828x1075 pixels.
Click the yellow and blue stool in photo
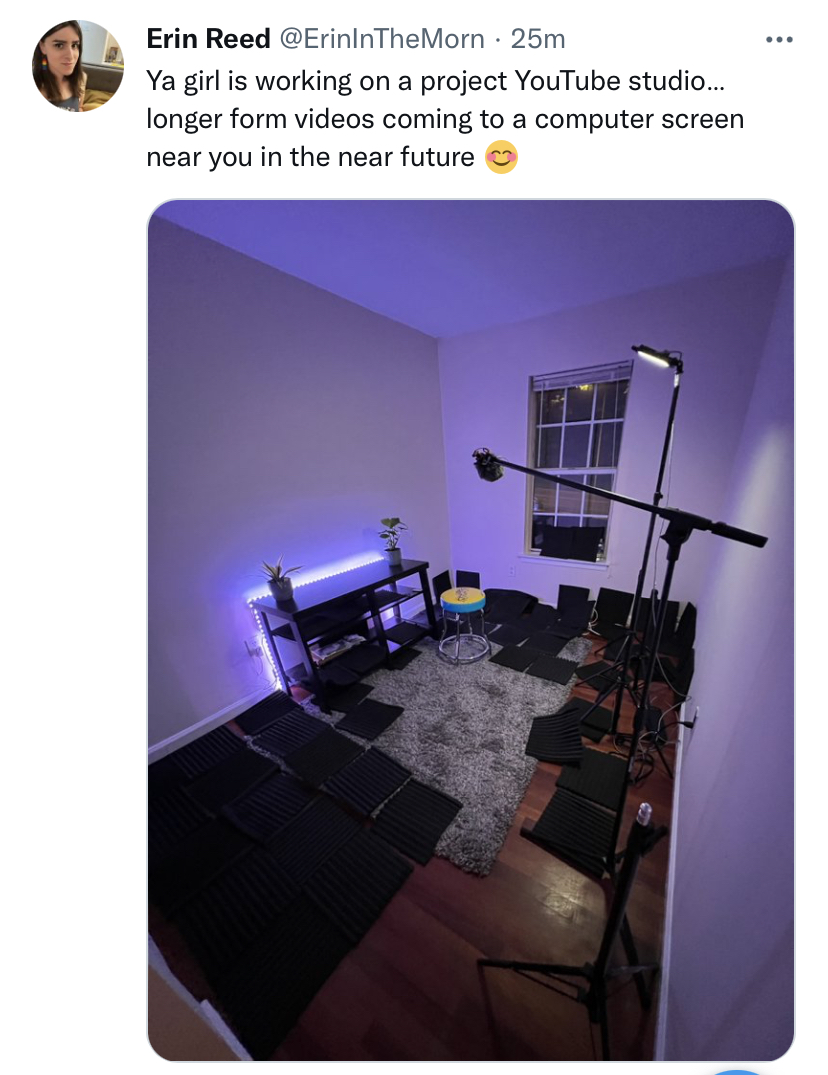tap(463, 623)
